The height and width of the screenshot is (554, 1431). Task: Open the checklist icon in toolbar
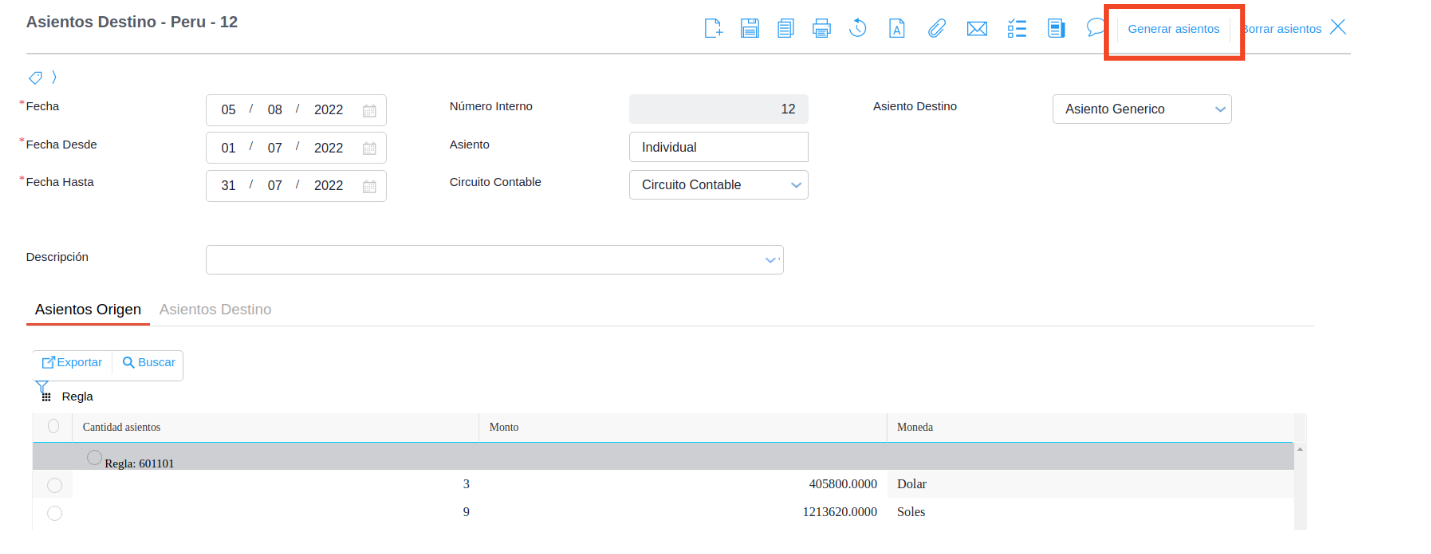1017,28
